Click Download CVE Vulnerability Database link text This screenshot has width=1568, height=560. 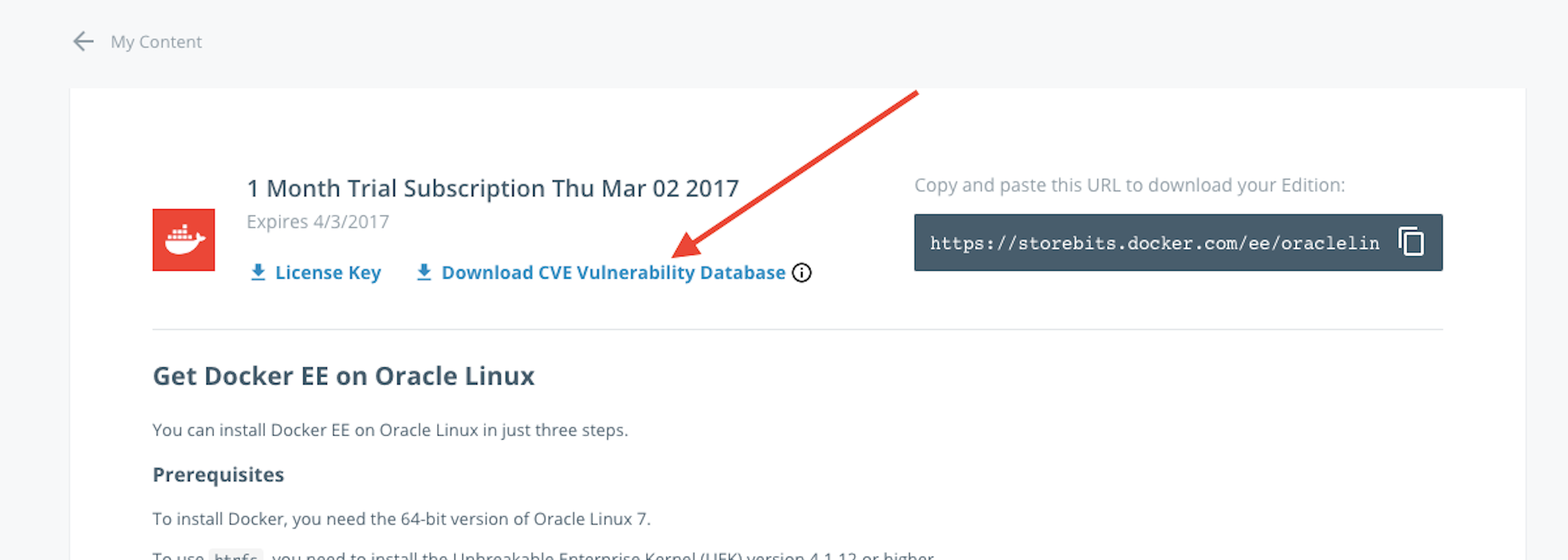coord(613,273)
